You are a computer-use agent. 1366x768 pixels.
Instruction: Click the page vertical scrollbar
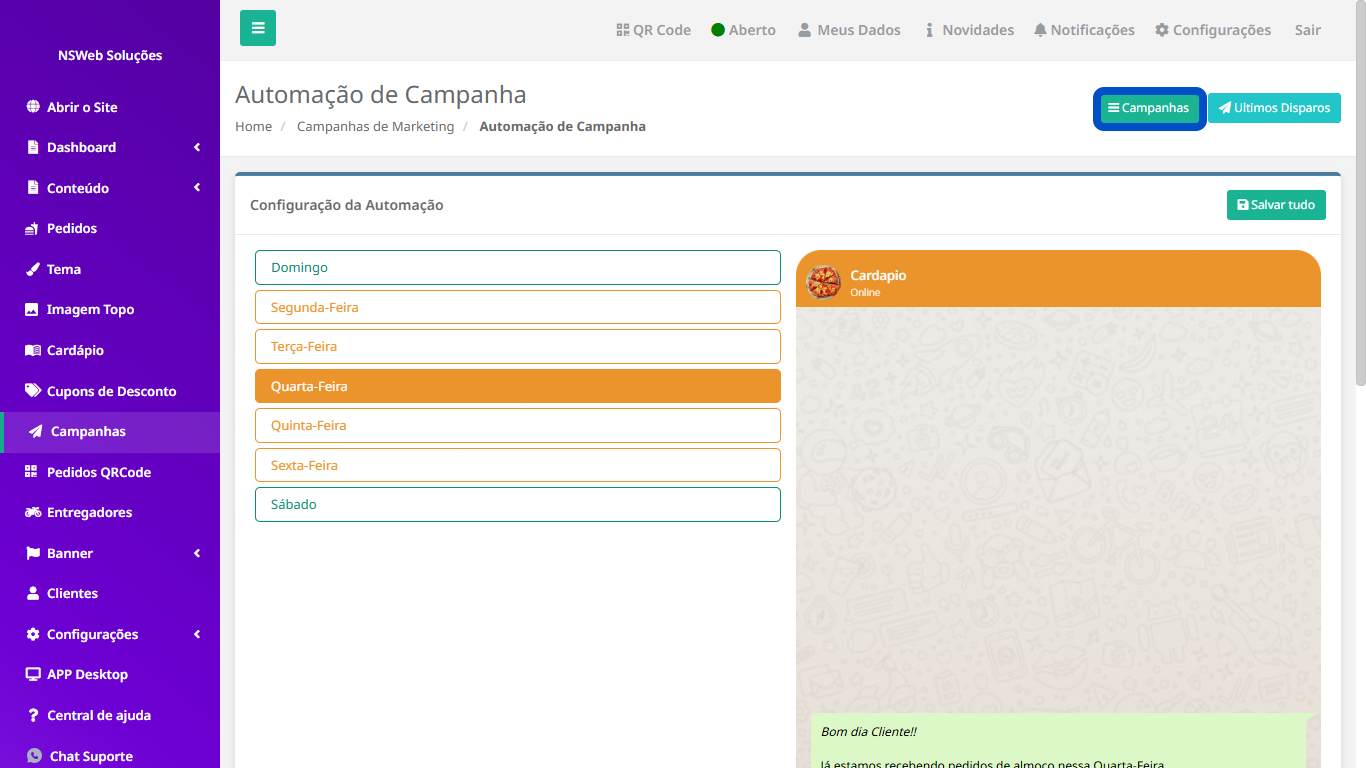(x=1360, y=192)
